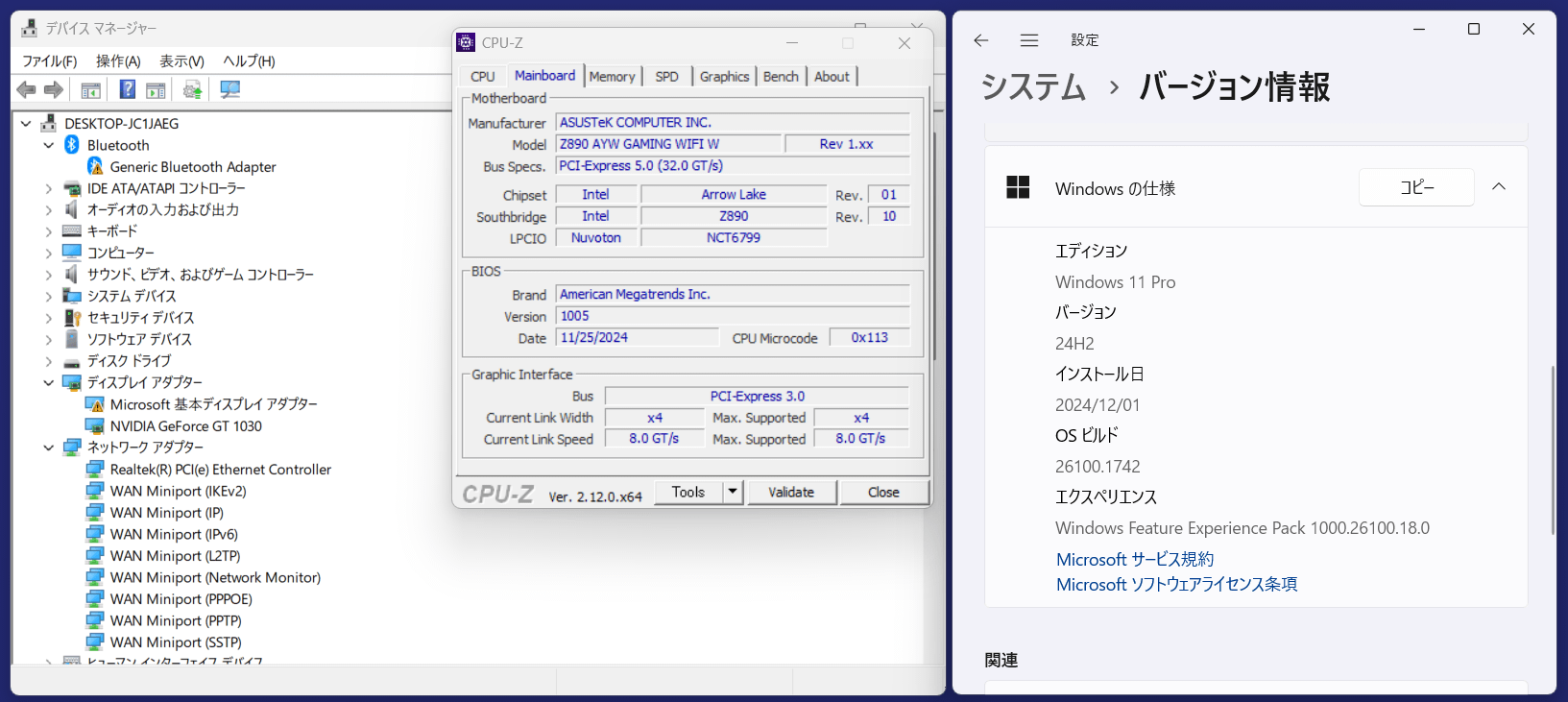Screen dimensions: 1568x702
Task: Select the Generic Bluetooth Adapter warning icon
Action: coord(95,167)
